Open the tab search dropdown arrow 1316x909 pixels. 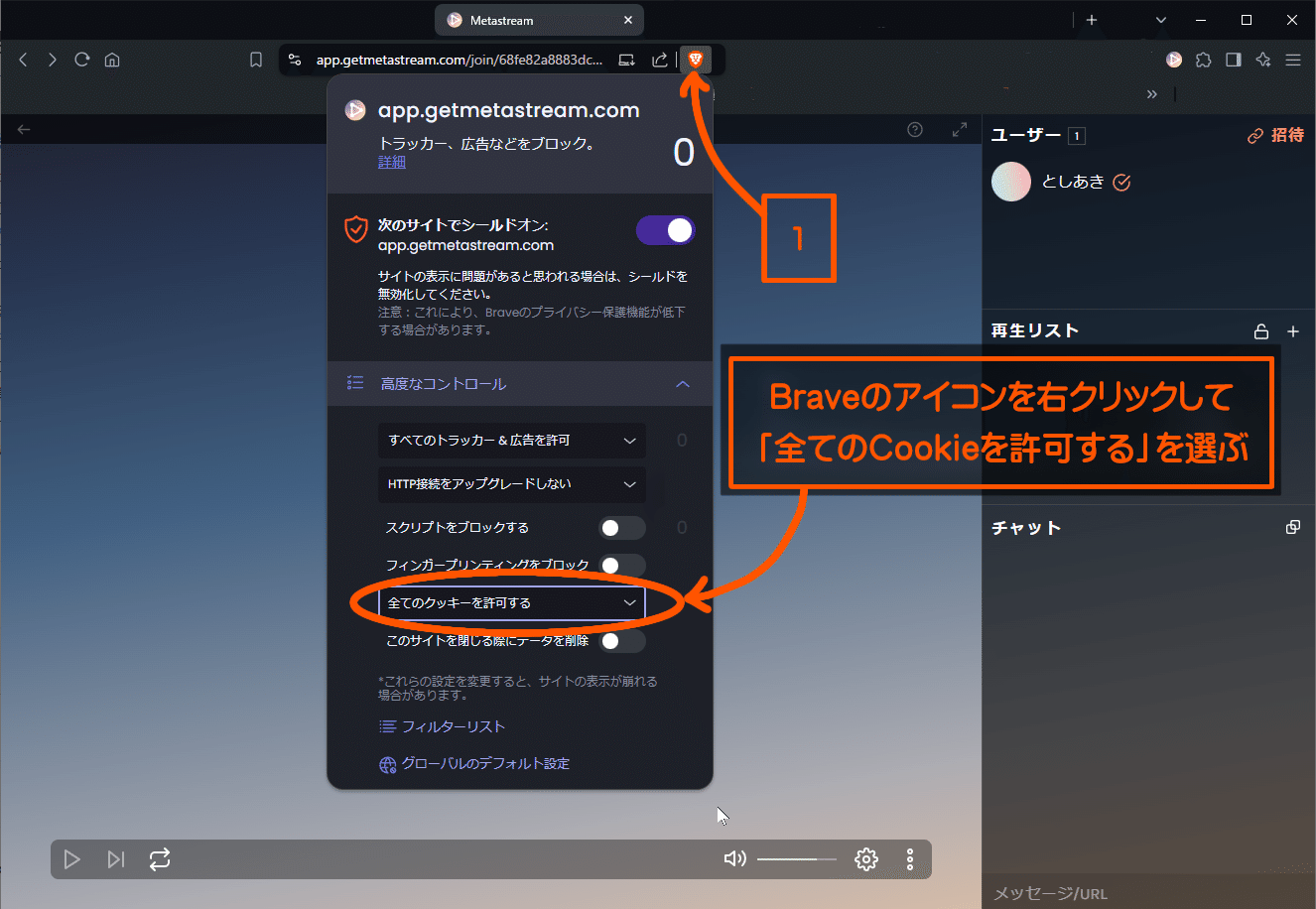[1161, 20]
